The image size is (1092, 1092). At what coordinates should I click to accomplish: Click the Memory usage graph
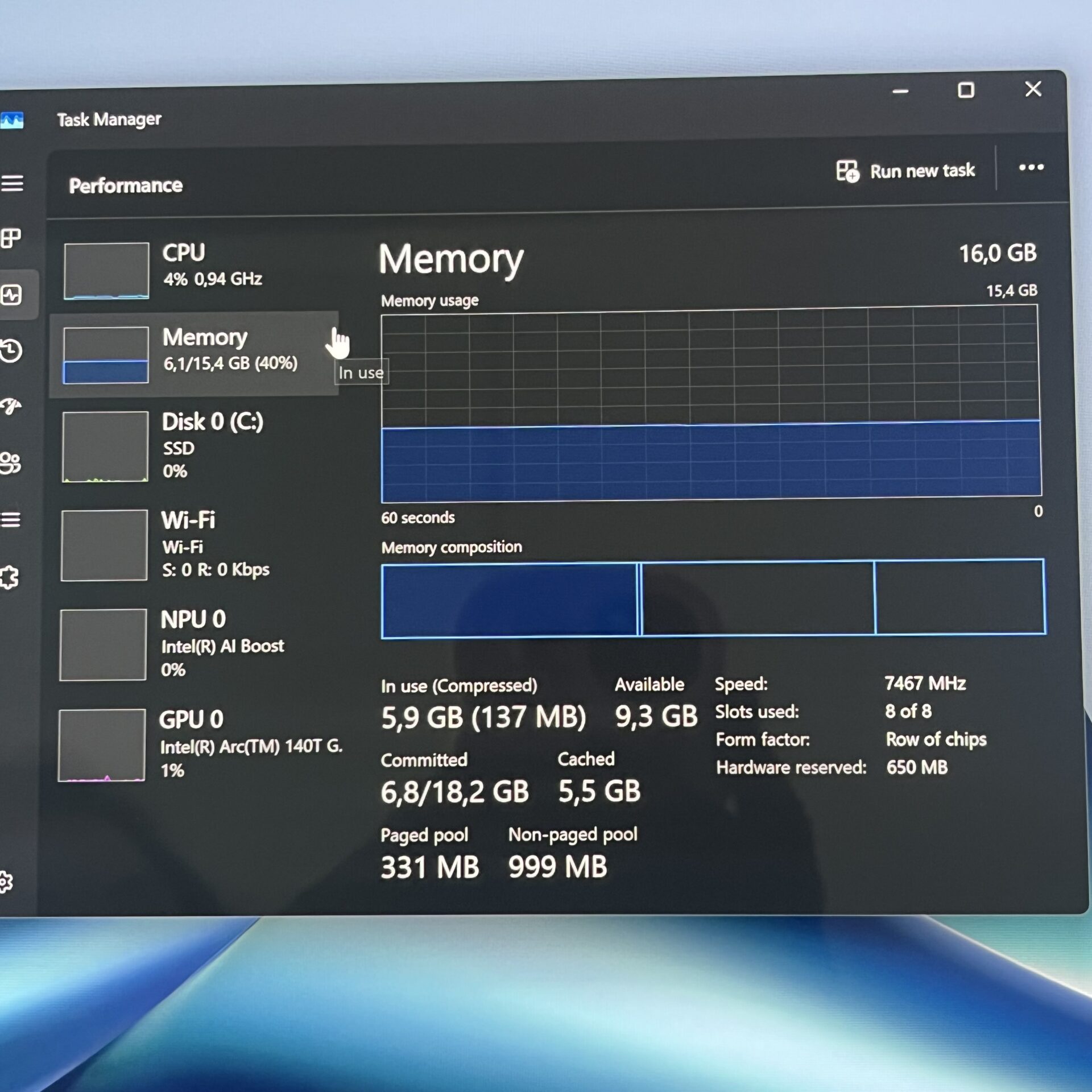click(711, 404)
